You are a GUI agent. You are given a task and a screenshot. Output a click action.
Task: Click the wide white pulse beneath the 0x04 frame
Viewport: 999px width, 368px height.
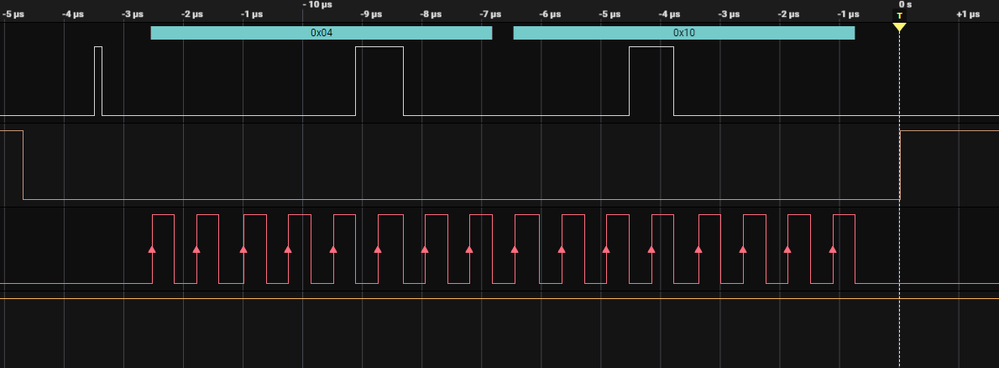click(x=379, y=81)
